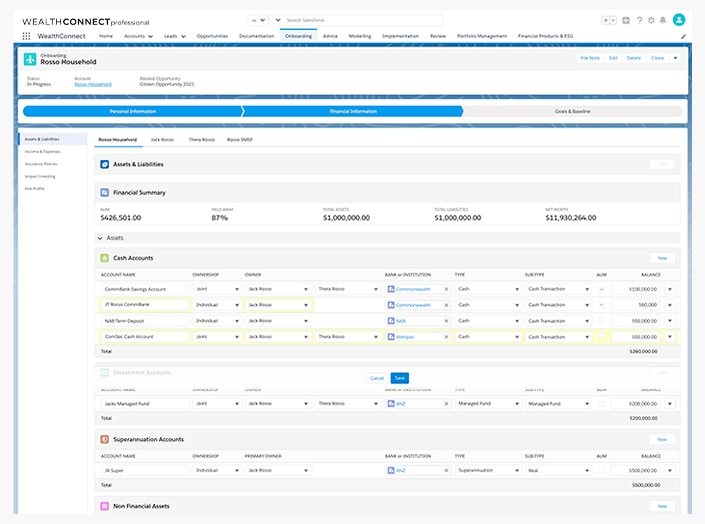
Task: Open Portfolio Management nav tab
Action: [x=482, y=36]
